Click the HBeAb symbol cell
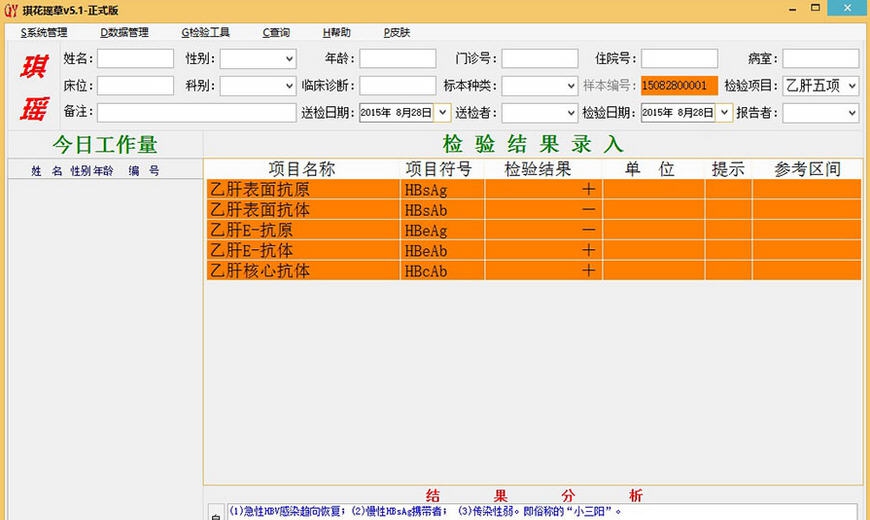 click(442, 250)
